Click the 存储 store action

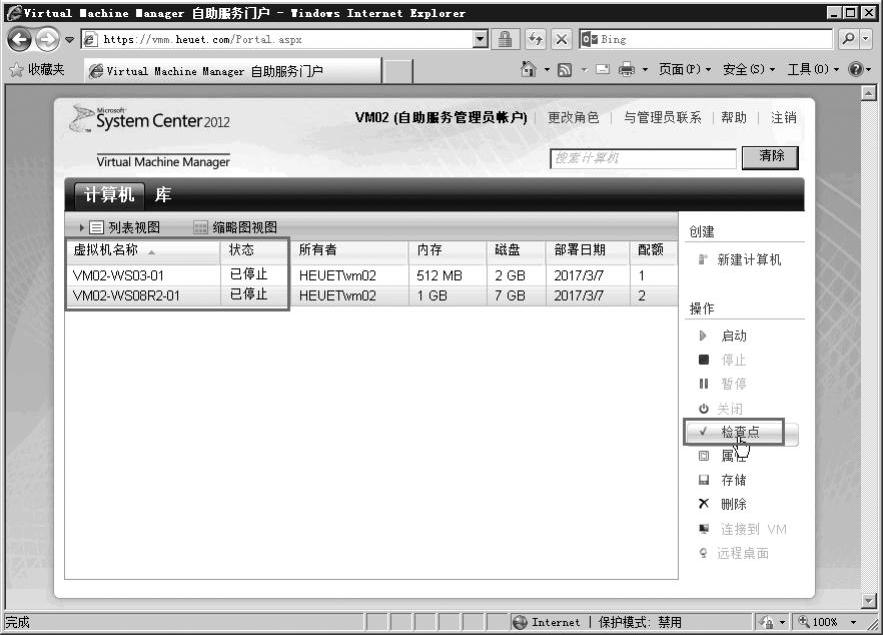[x=723, y=480]
